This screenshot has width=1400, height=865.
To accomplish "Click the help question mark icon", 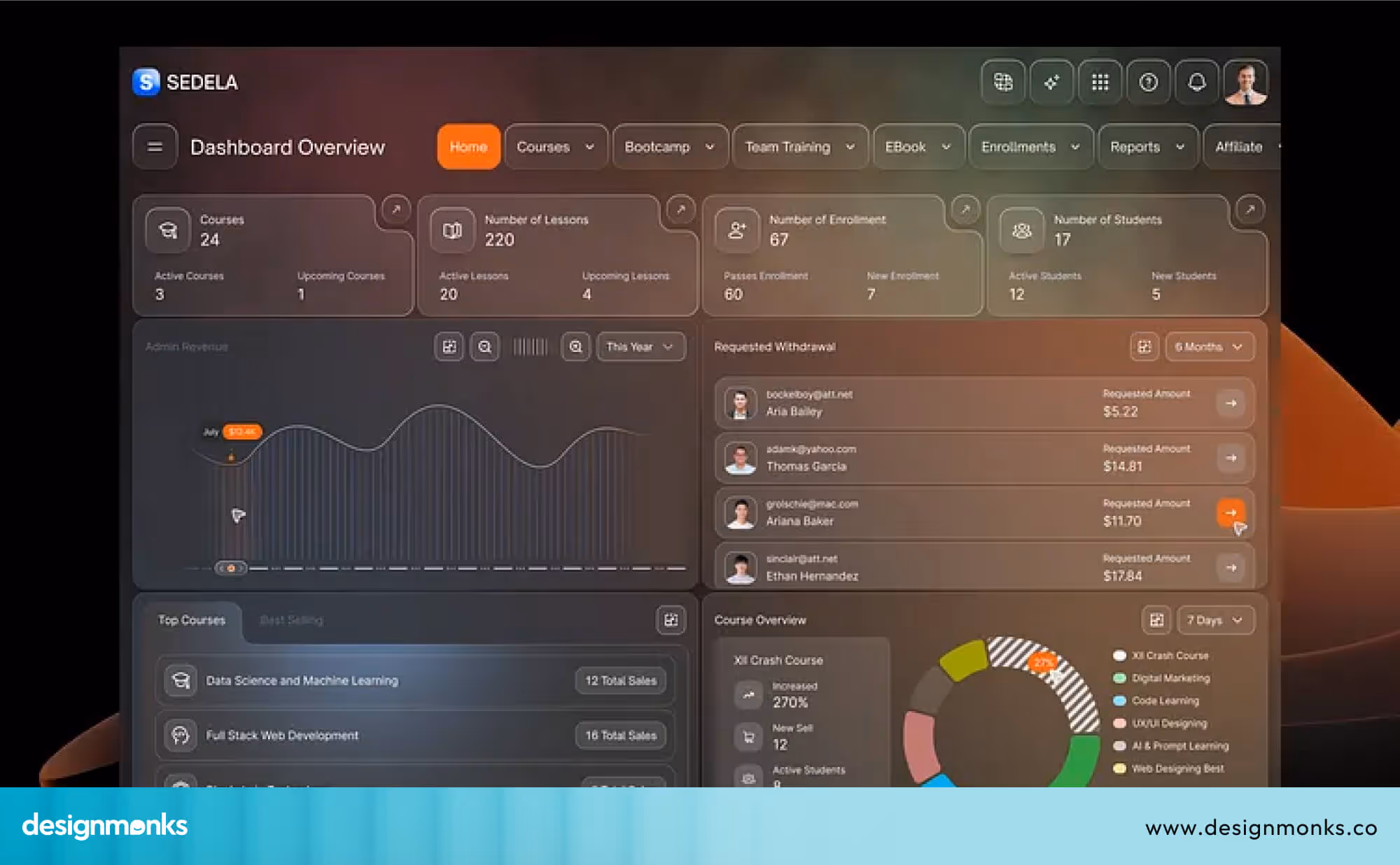I will pyautogui.click(x=1148, y=83).
